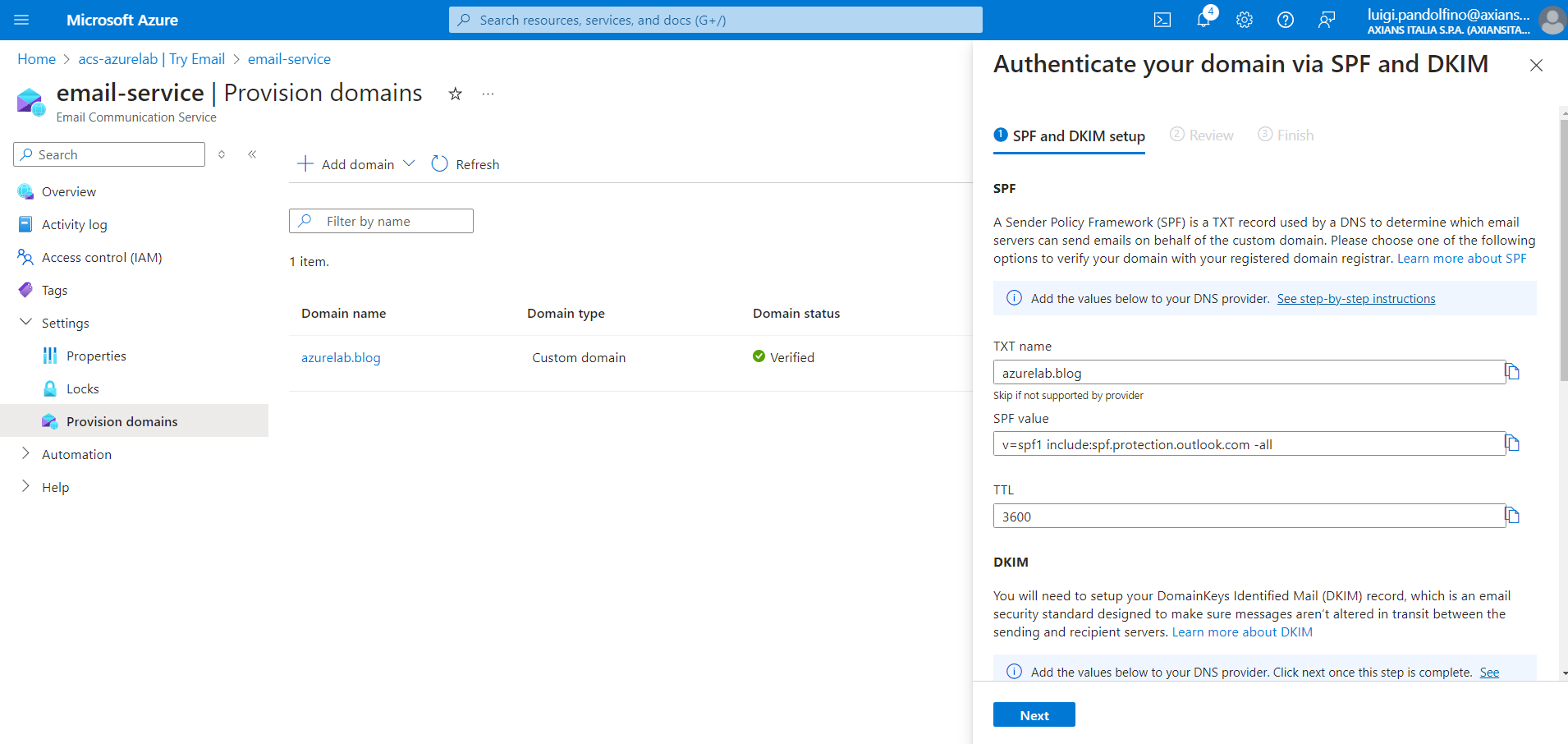The height and width of the screenshot is (744, 1568).
Task: Copy the TXT name value
Action: [1512, 372]
